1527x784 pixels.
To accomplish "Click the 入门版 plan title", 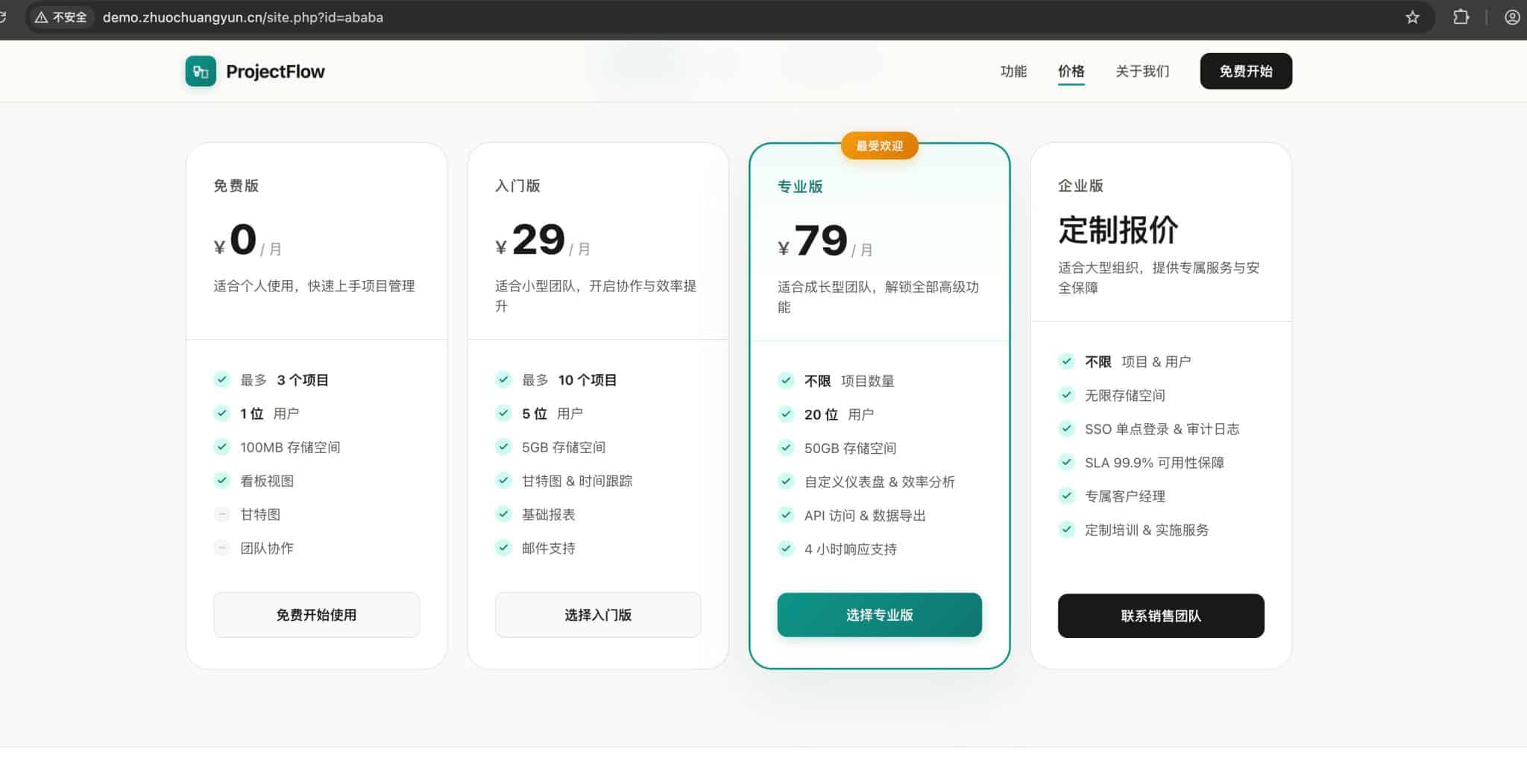I will point(517,186).
